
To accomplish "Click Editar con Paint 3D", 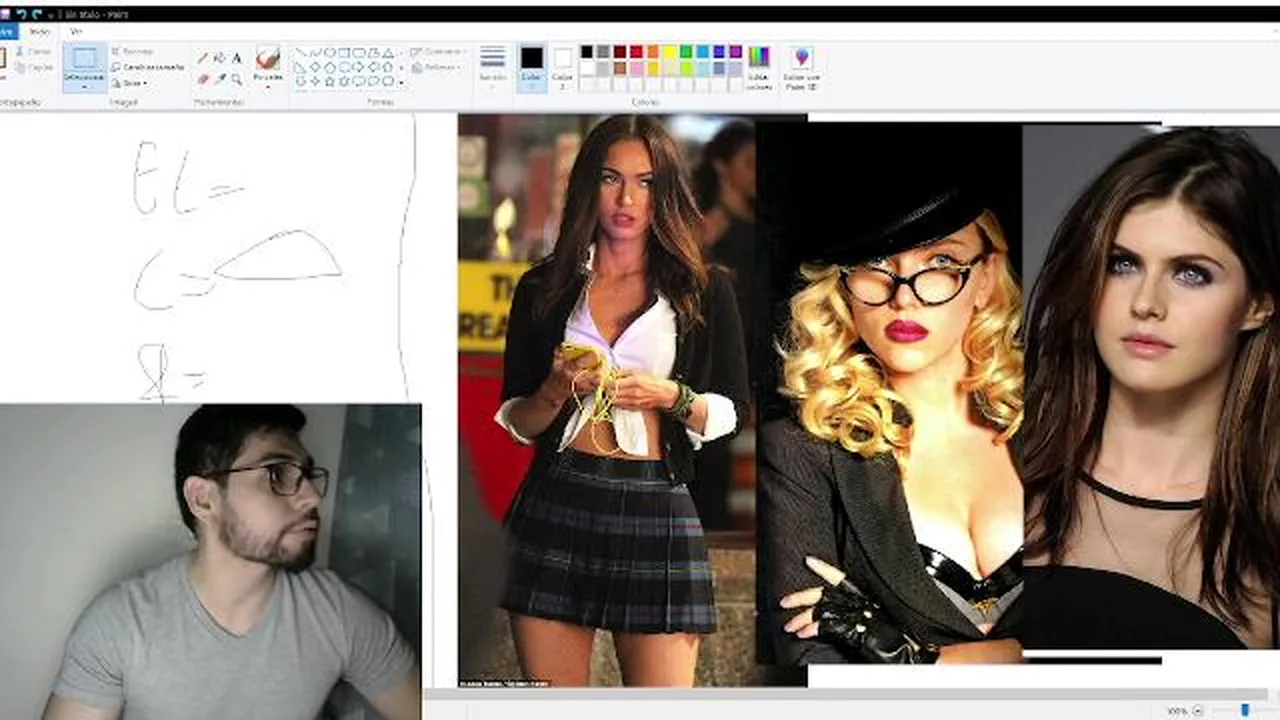I will (x=801, y=66).
